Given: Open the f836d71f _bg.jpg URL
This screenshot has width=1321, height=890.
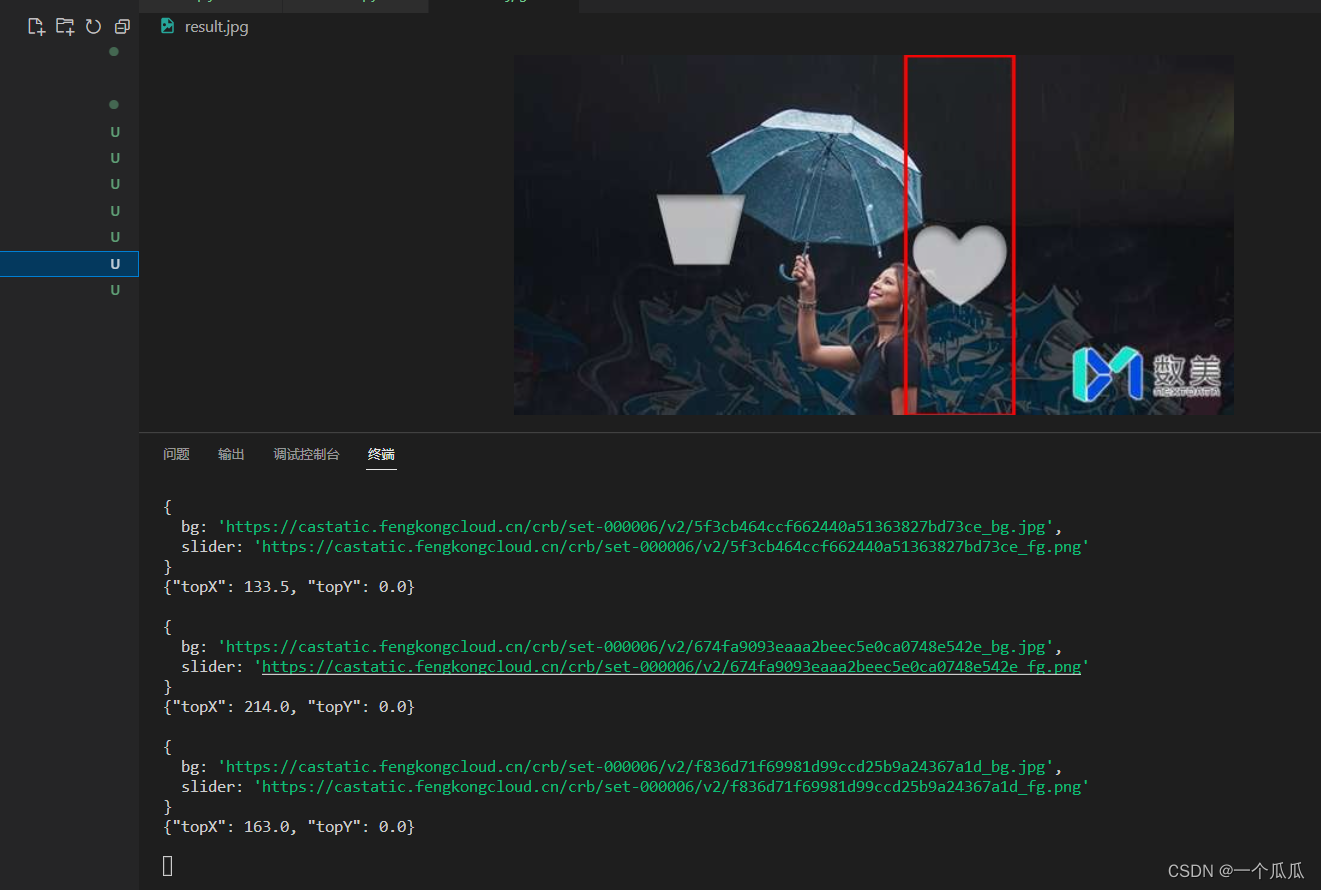Looking at the screenshot, I should tap(635, 767).
